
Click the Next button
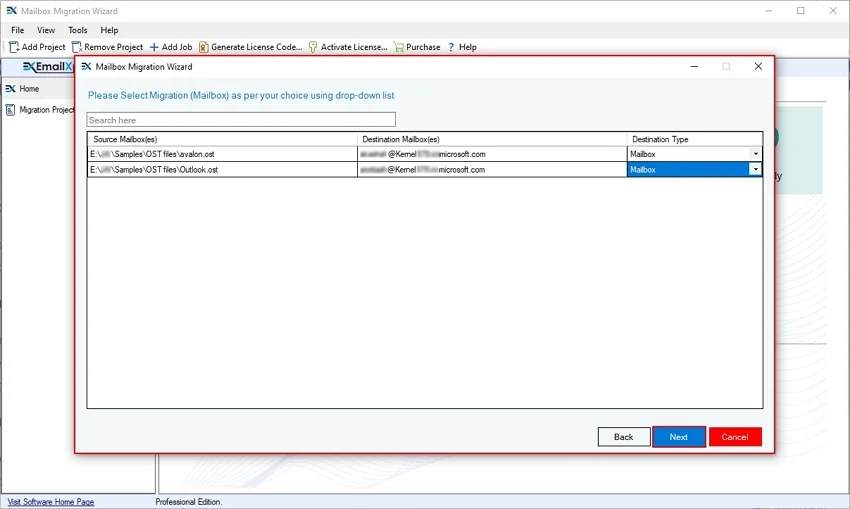(x=679, y=437)
